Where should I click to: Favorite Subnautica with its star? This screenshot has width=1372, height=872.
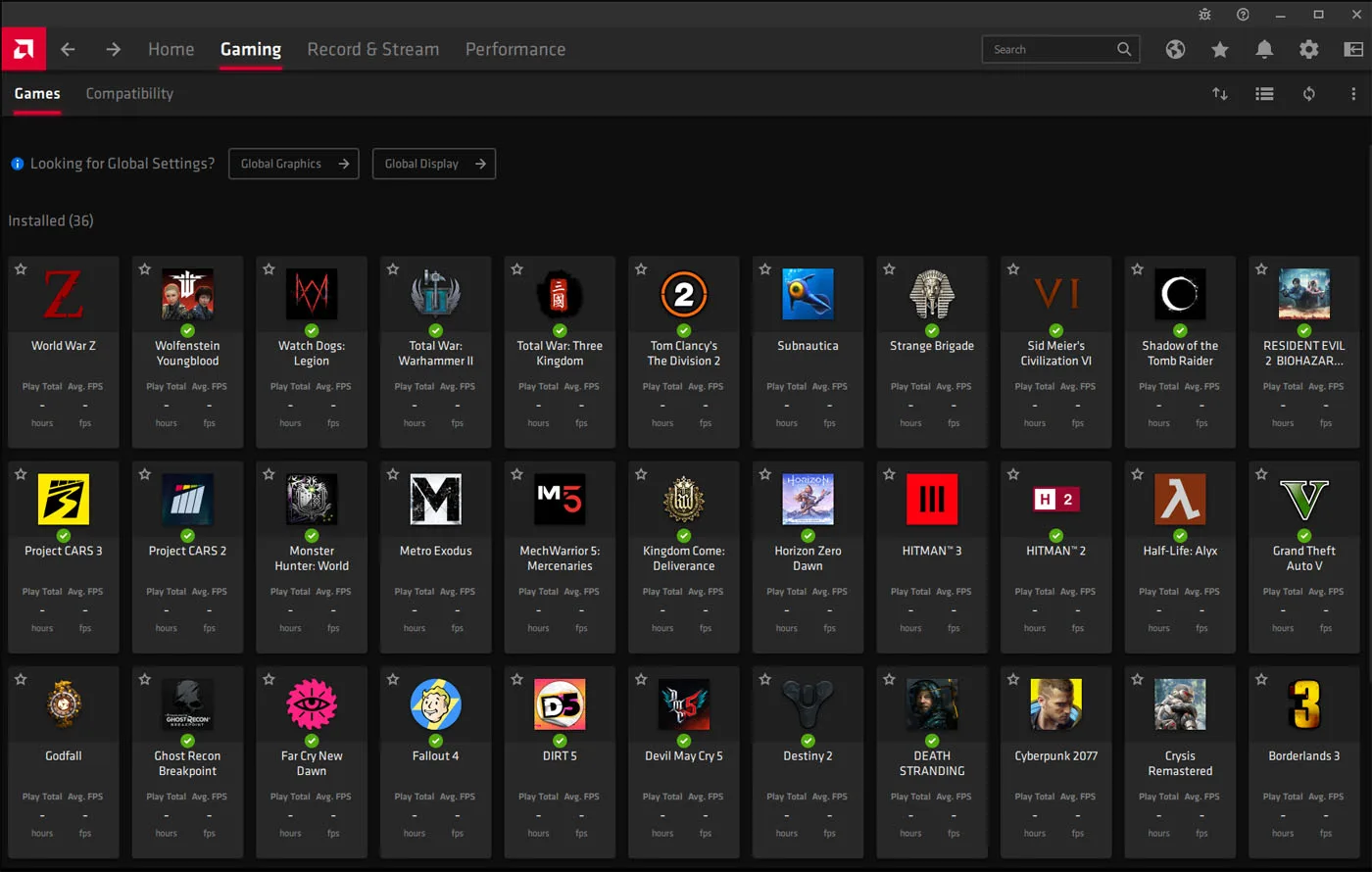click(765, 268)
